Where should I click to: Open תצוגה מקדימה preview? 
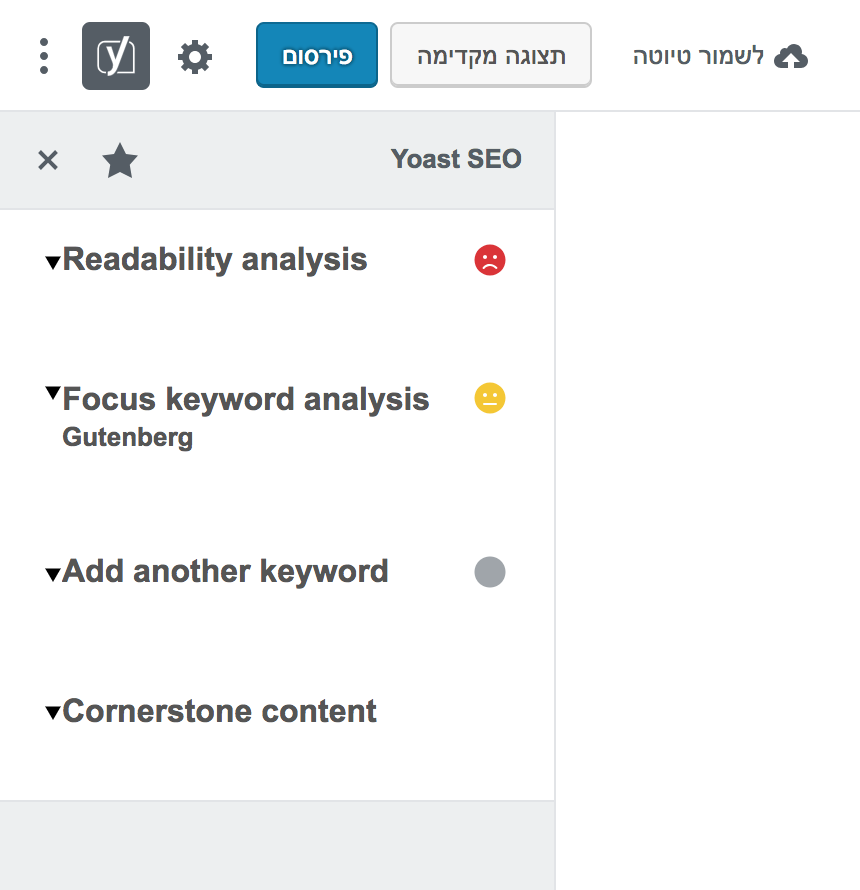490,55
